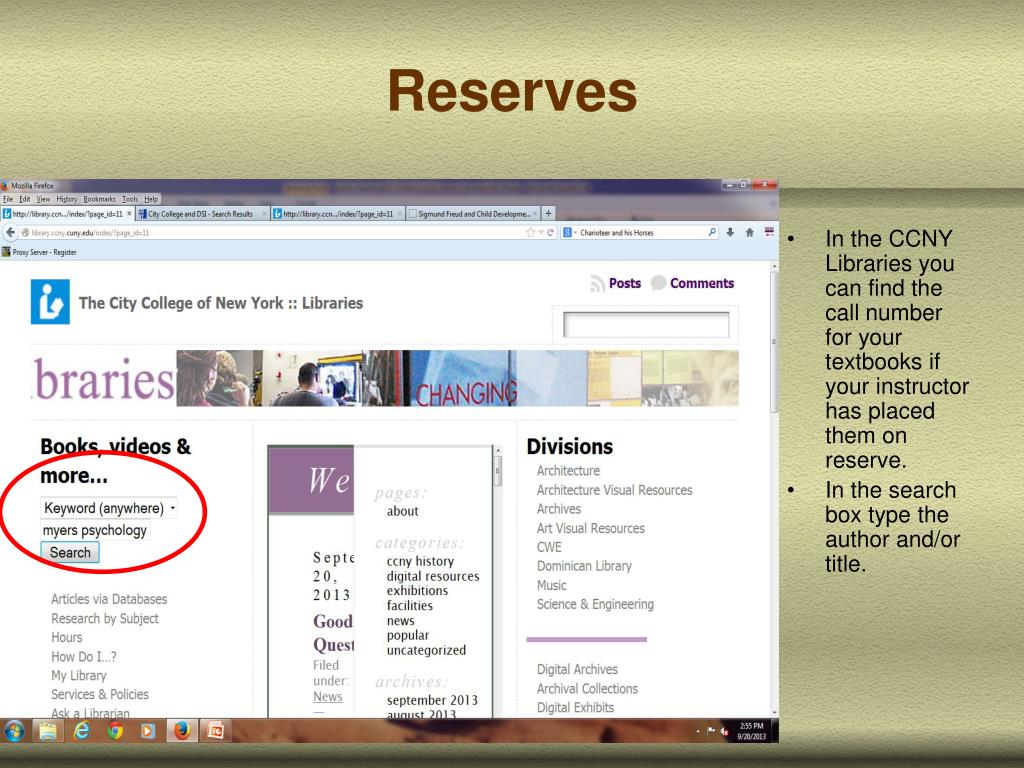Click the CCNY Libraries logo icon

(50, 302)
